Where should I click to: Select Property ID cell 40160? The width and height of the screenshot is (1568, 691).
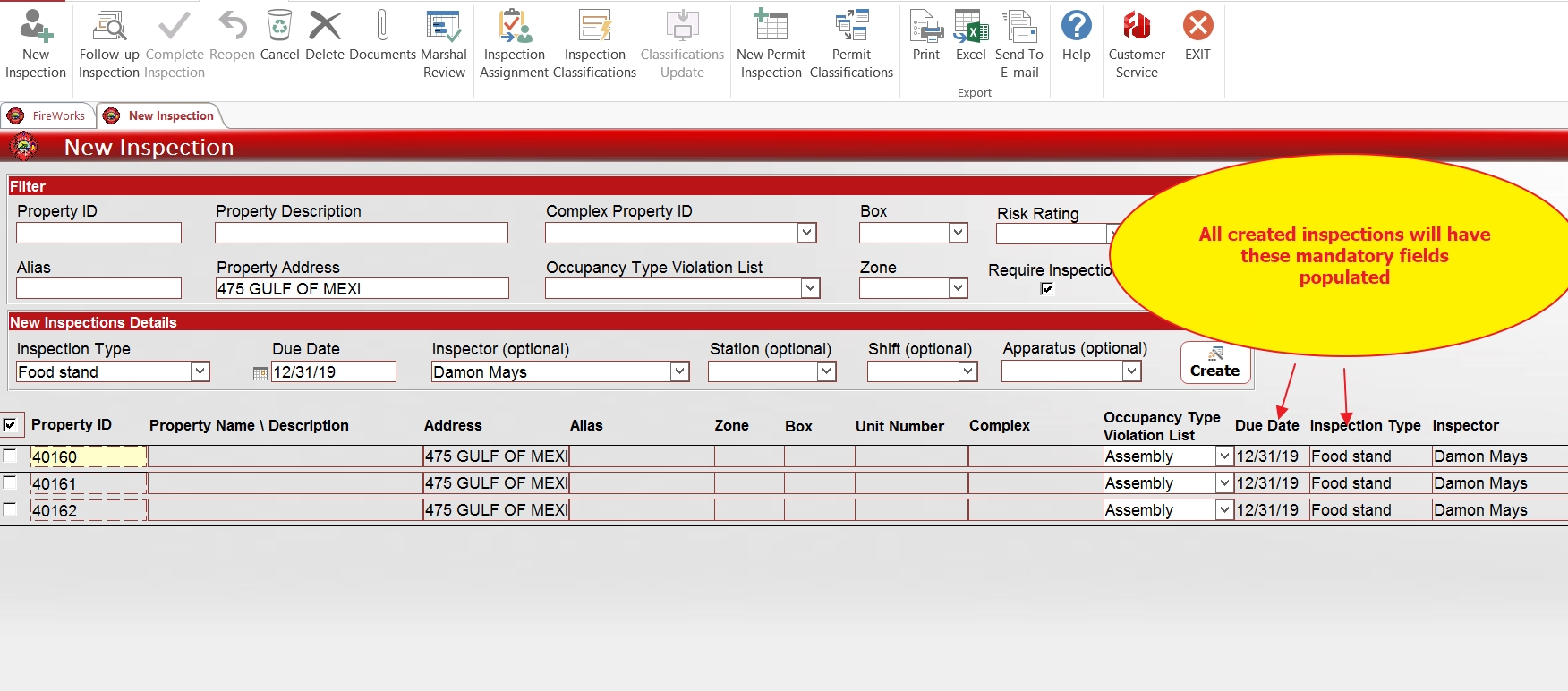tap(89, 456)
